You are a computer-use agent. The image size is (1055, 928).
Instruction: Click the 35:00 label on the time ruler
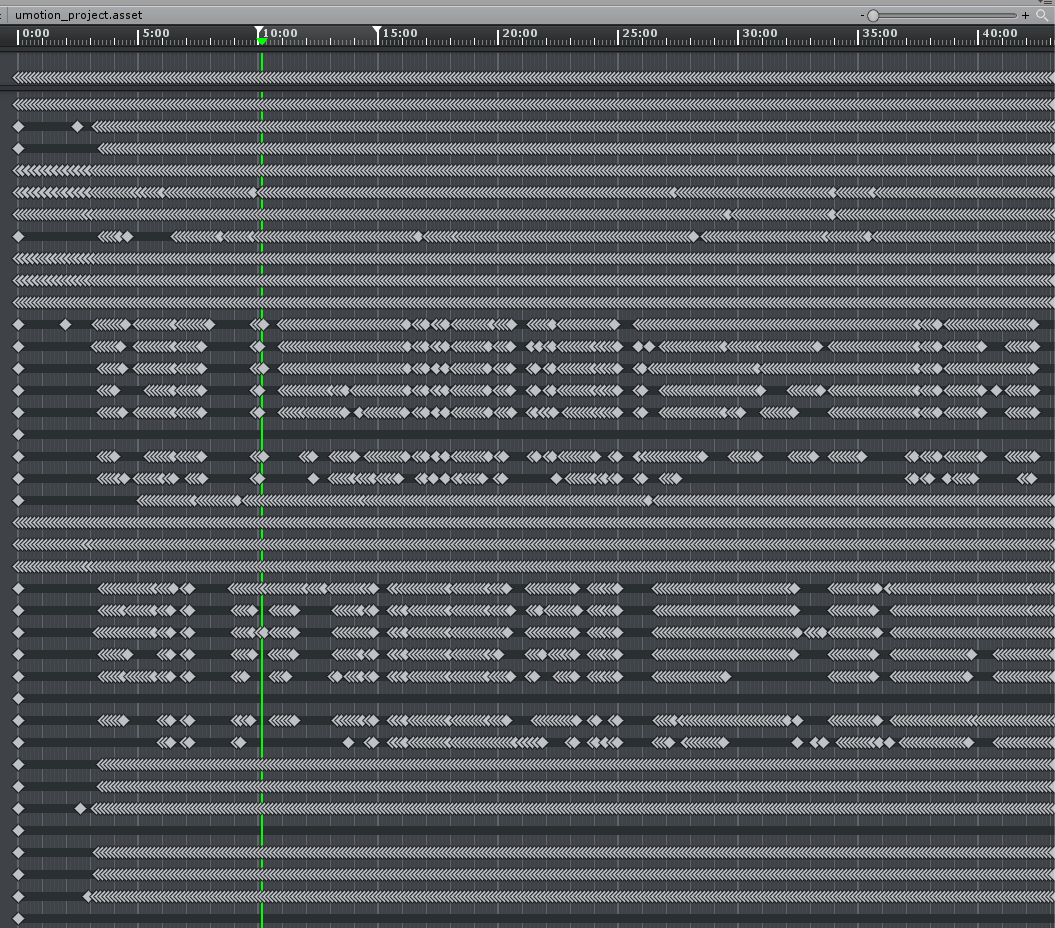tap(880, 33)
